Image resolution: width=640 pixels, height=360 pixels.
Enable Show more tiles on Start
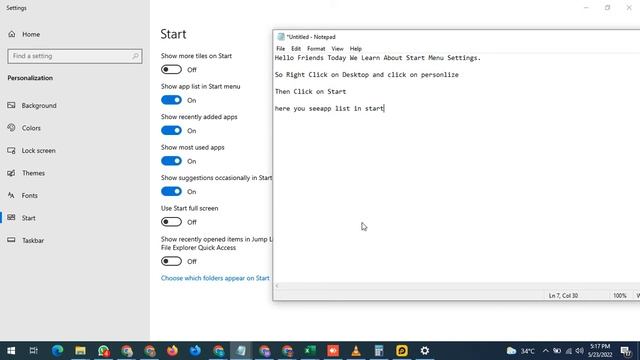point(171,69)
